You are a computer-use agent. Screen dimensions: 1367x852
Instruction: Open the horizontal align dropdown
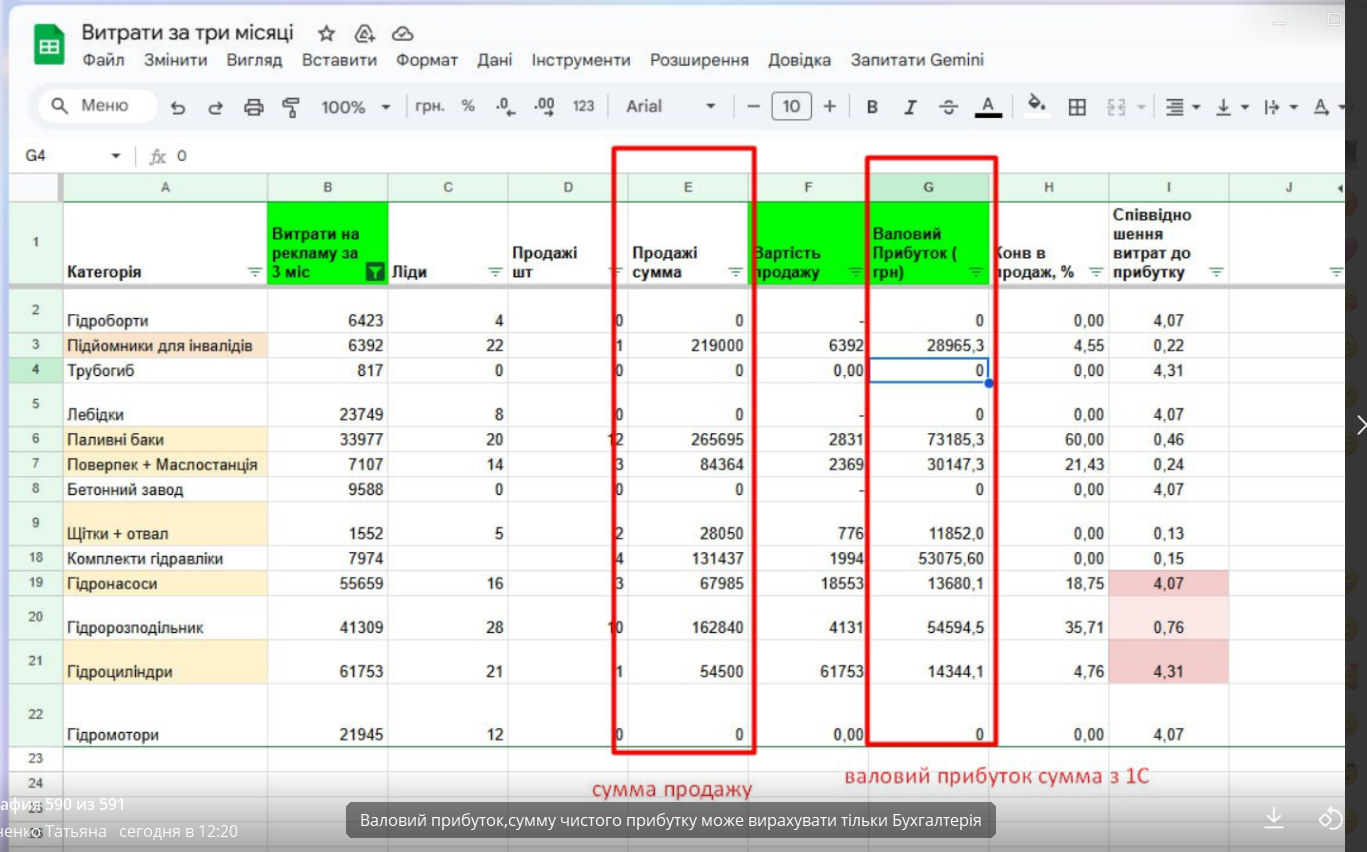pyautogui.click(x=1183, y=107)
